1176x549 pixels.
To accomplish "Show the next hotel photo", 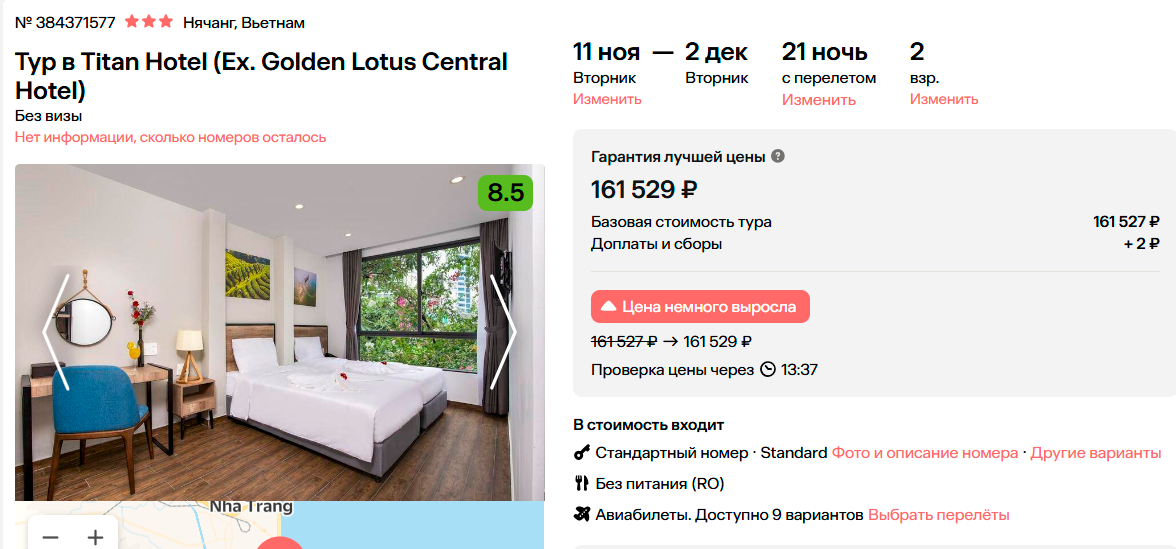I will 503,332.
